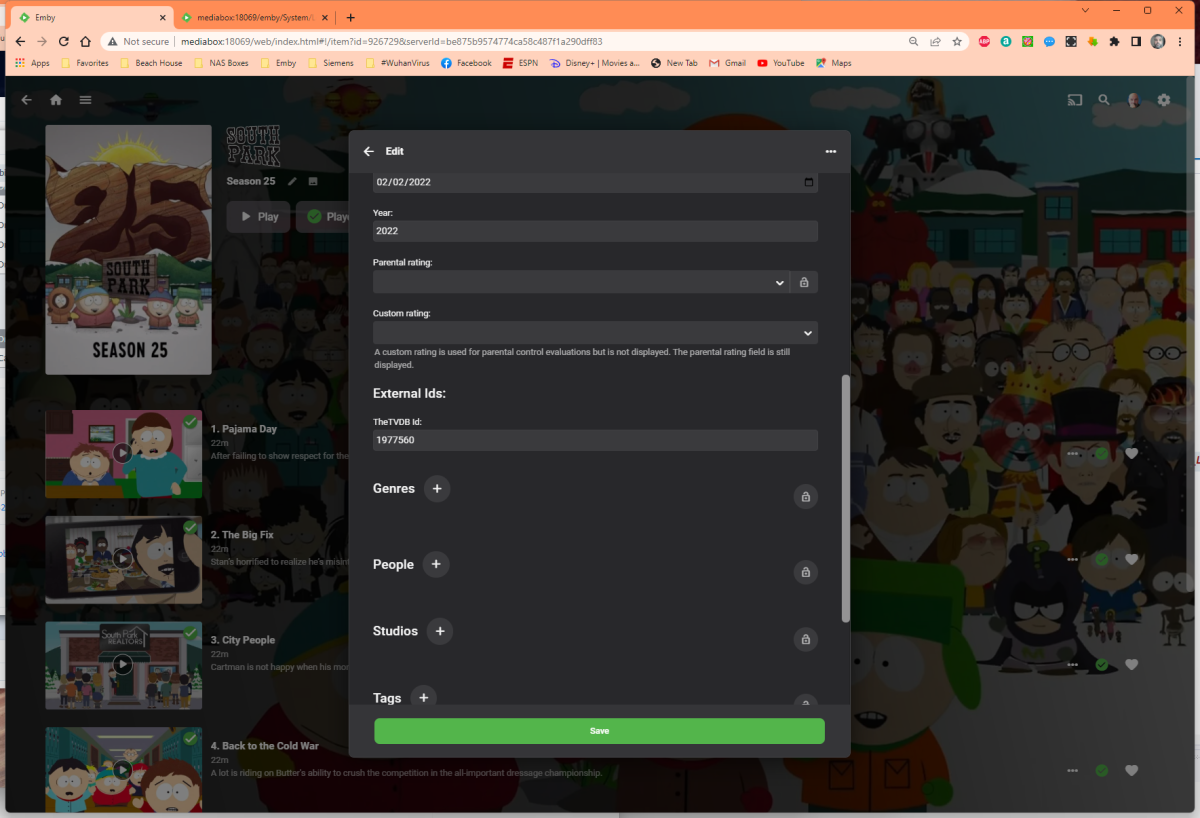Open the three-dot menu in the Edit dialog
Screen dimensions: 1200x818
tap(830, 151)
